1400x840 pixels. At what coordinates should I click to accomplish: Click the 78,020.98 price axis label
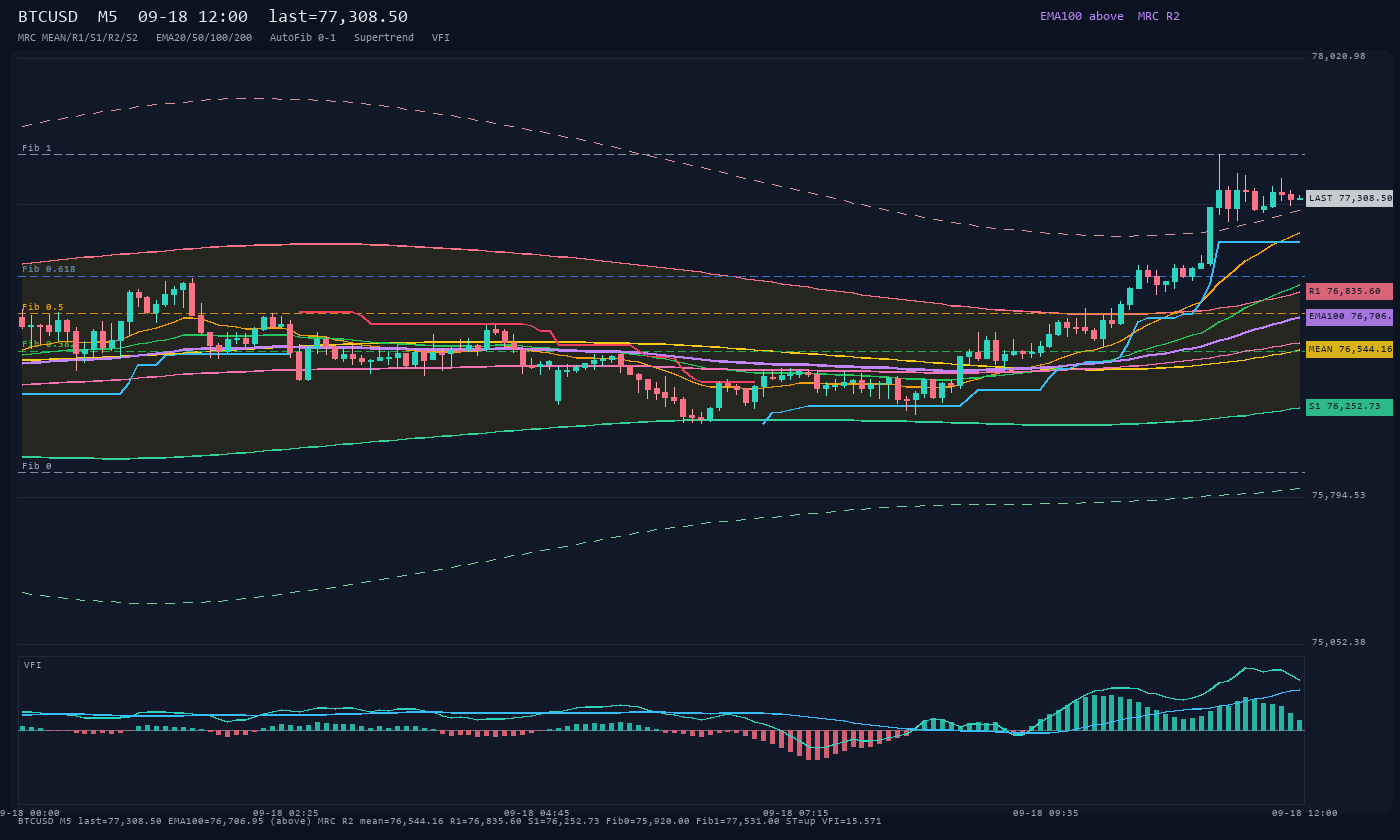(x=1338, y=56)
